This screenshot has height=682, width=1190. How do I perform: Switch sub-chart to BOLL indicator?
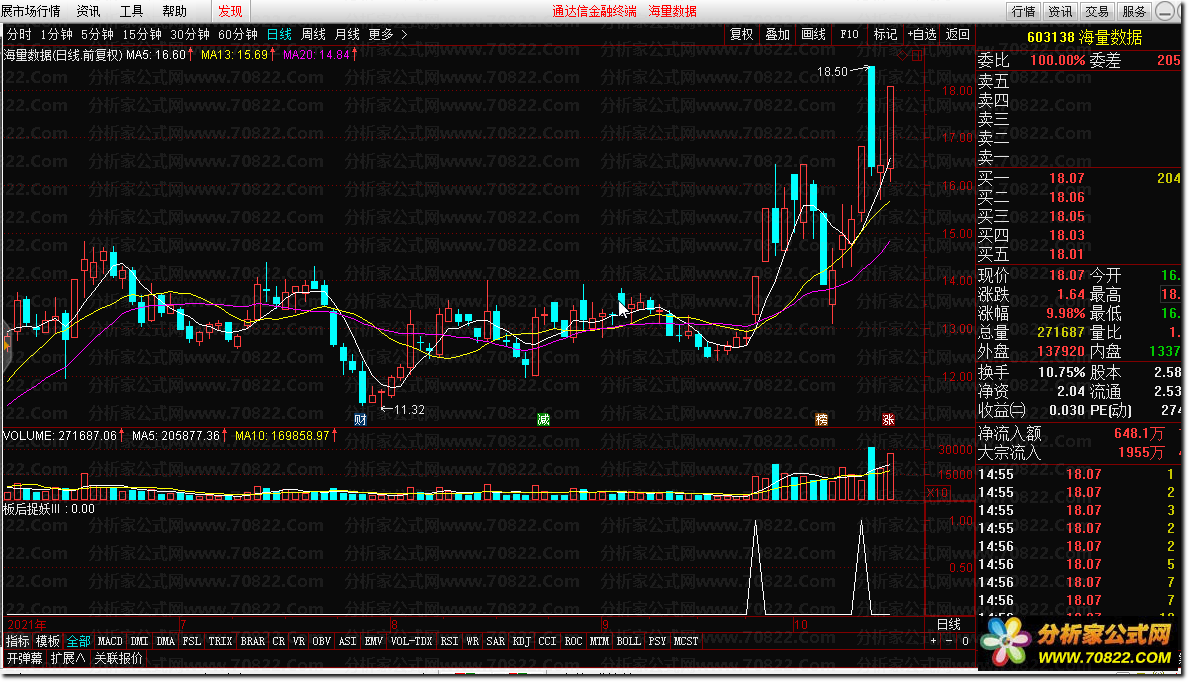point(628,641)
